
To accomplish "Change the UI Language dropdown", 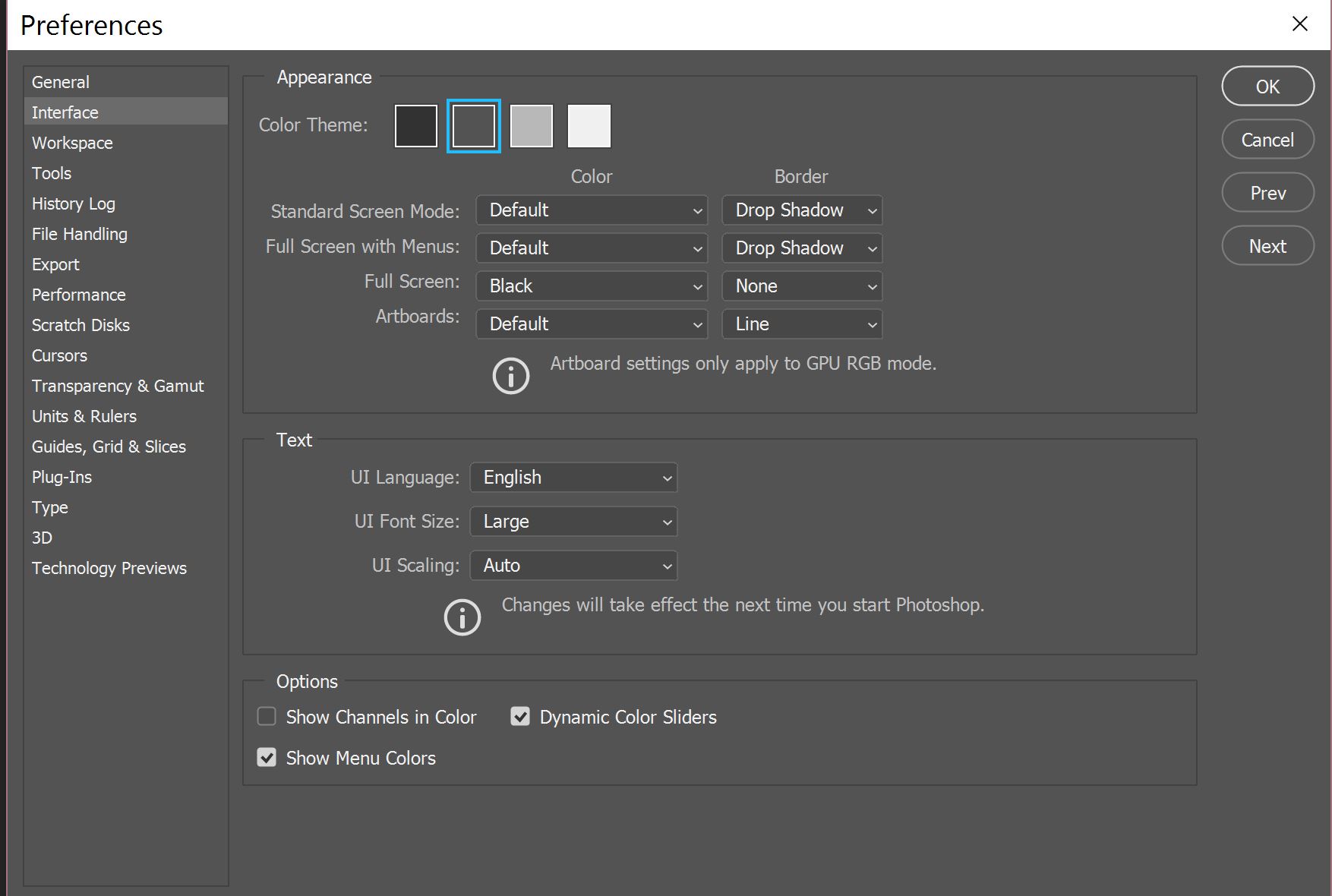I will pyautogui.click(x=573, y=478).
